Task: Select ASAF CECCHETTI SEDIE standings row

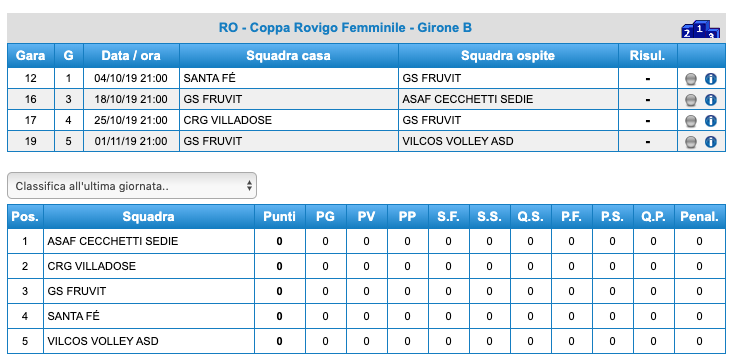Action: coord(366,241)
